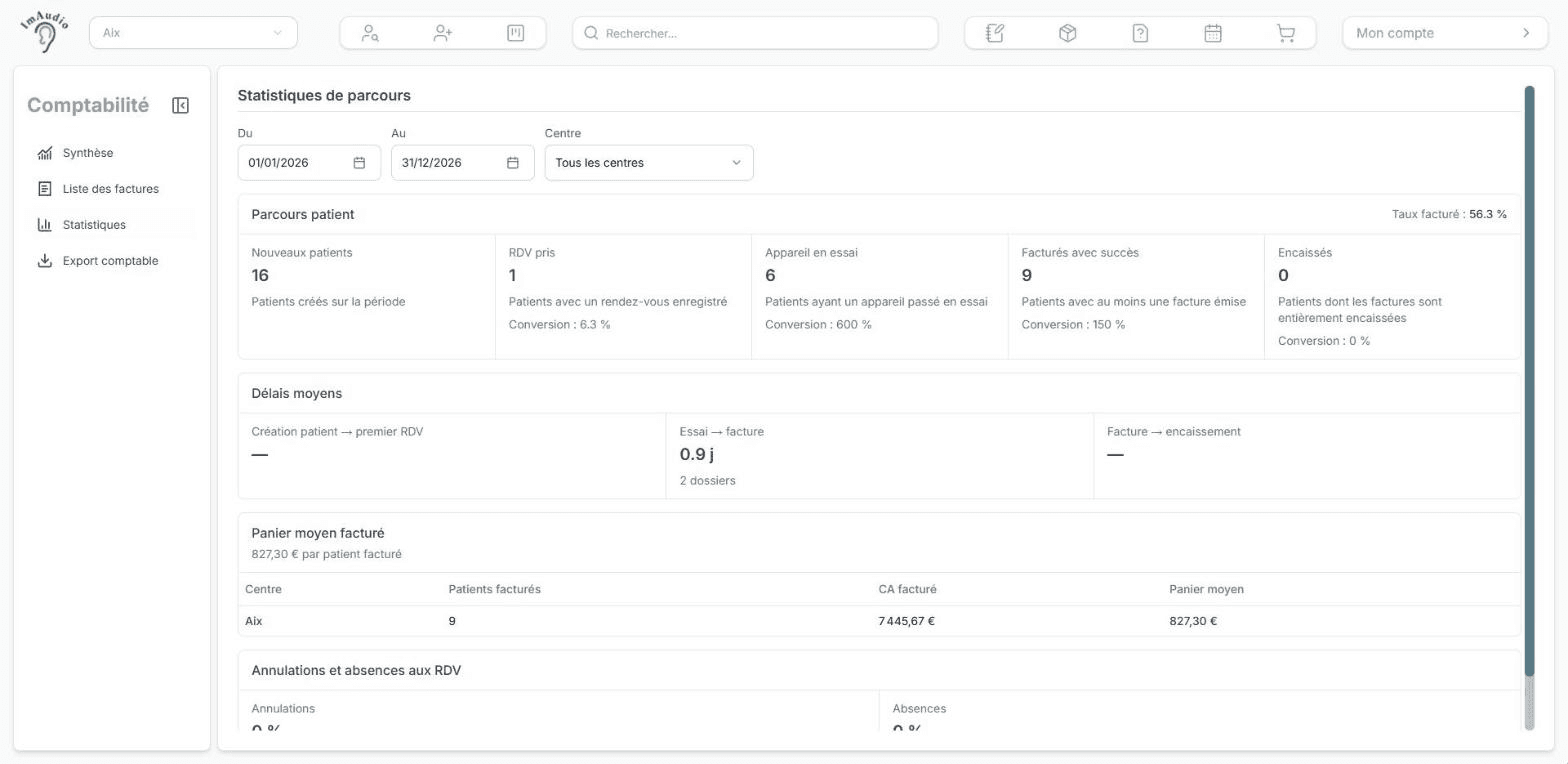Click the 0.9 j delay value
Image resolution: width=1568 pixels, height=764 pixels.
point(696,454)
